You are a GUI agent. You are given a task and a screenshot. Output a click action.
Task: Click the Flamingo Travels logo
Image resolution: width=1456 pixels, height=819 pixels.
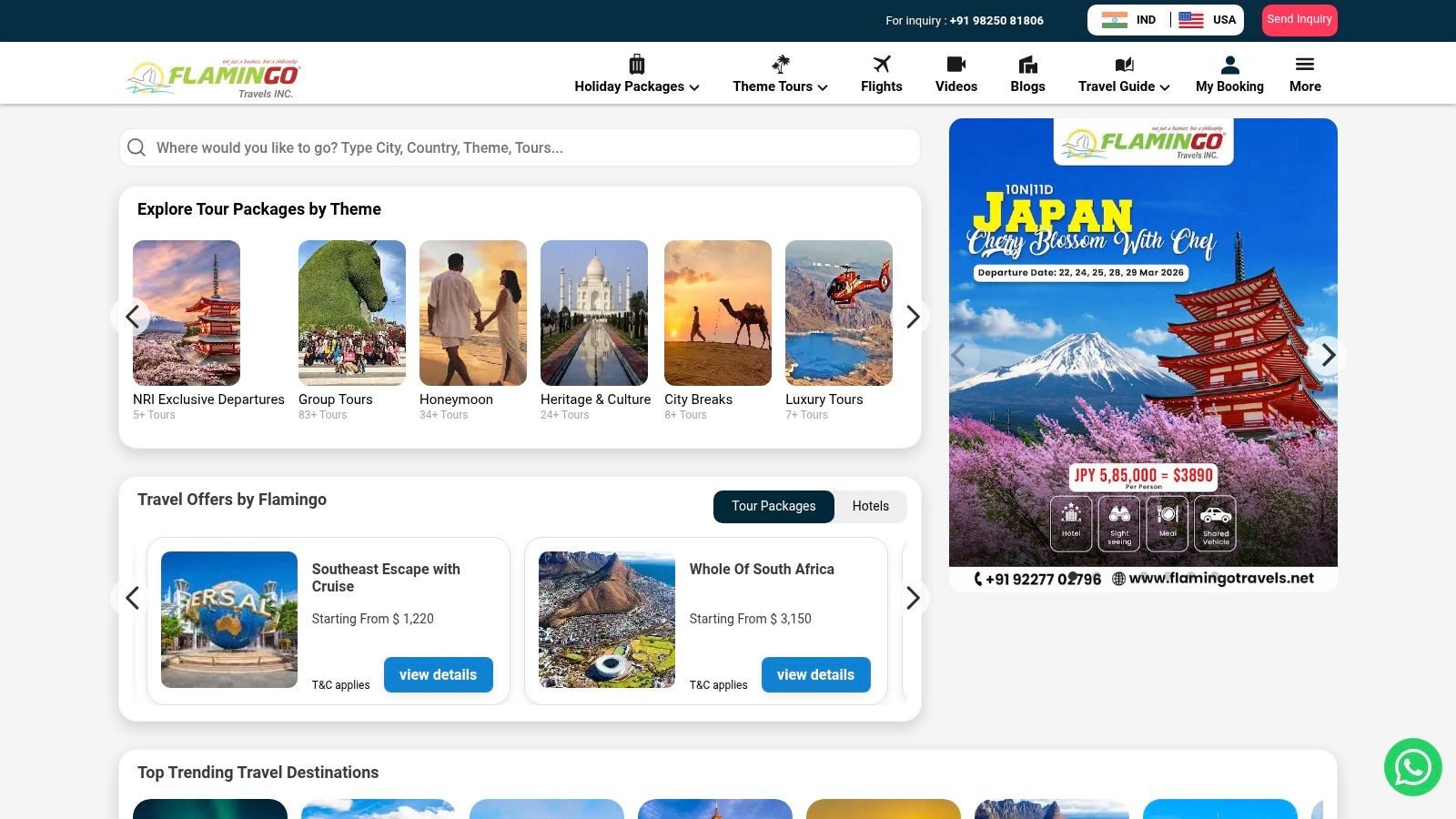click(x=214, y=78)
